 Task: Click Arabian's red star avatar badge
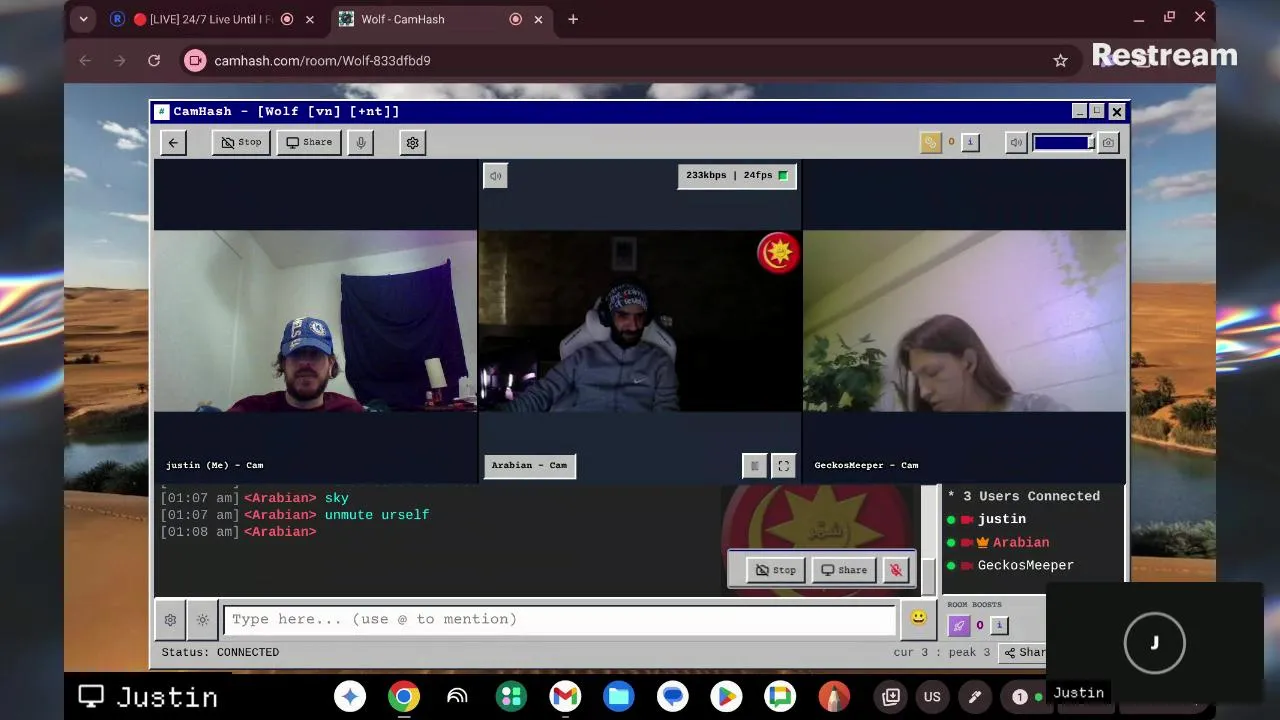(x=778, y=253)
